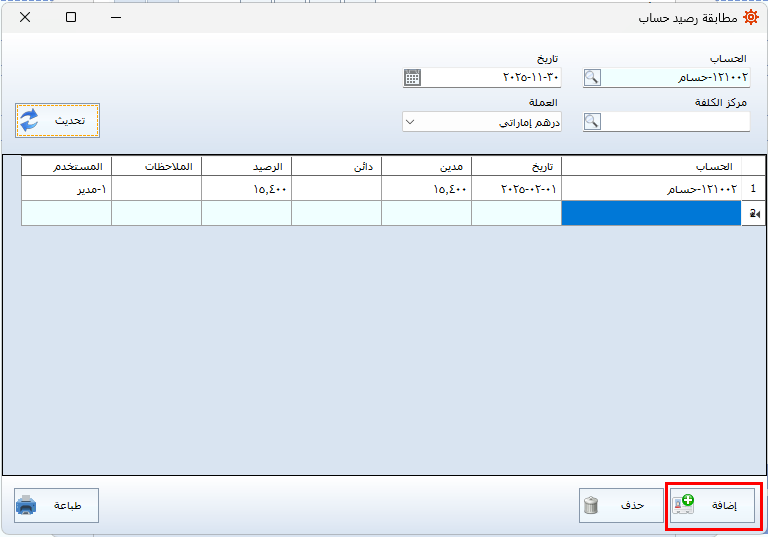Click the account search magnifier icon
Viewport: 768px width, 537px height.
[592, 78]
